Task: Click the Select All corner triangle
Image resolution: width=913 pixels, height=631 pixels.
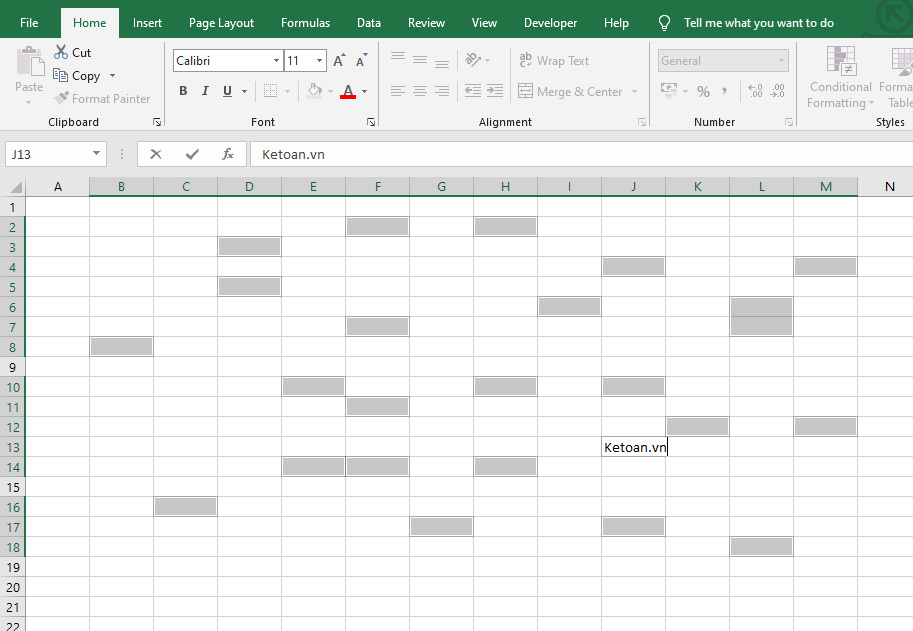Action: (16, 187)
